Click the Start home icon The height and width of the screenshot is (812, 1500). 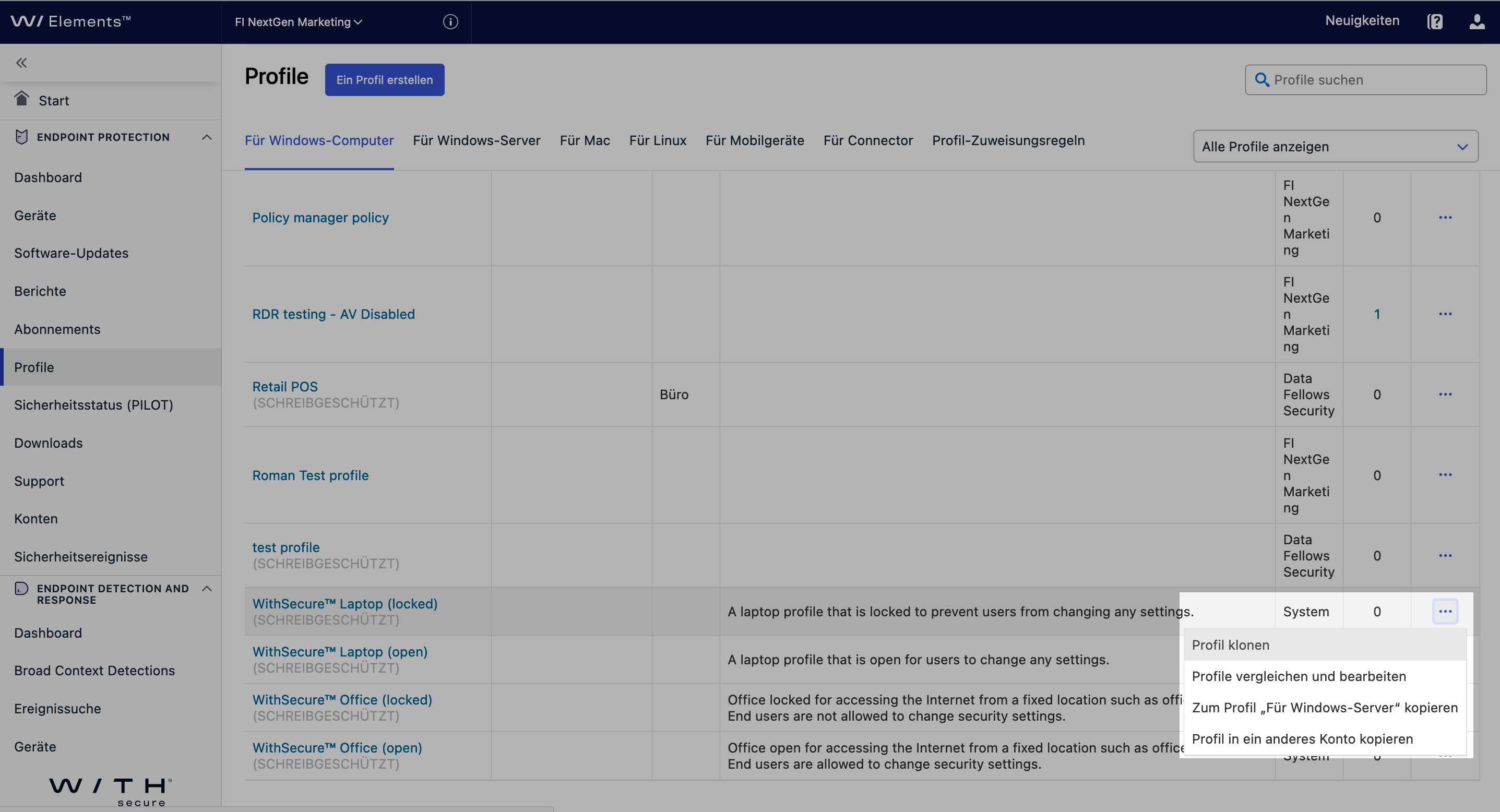[x=21, y=99]
